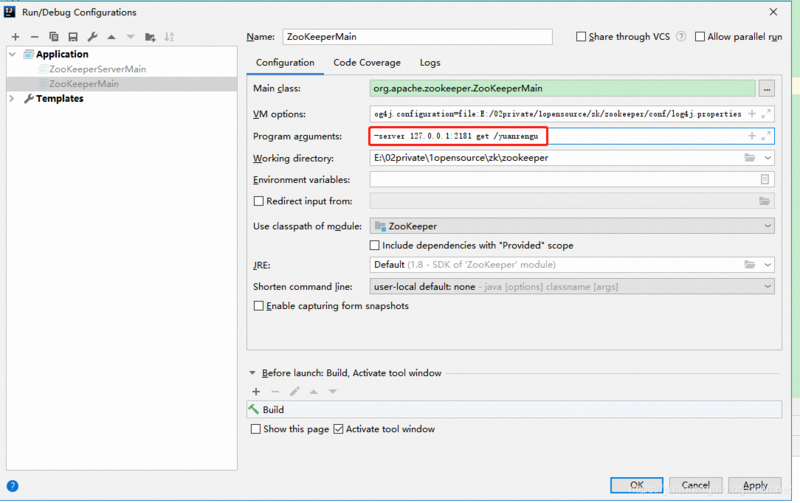
Task: Sort configurations alphabetically
Action: pos(169,37)
